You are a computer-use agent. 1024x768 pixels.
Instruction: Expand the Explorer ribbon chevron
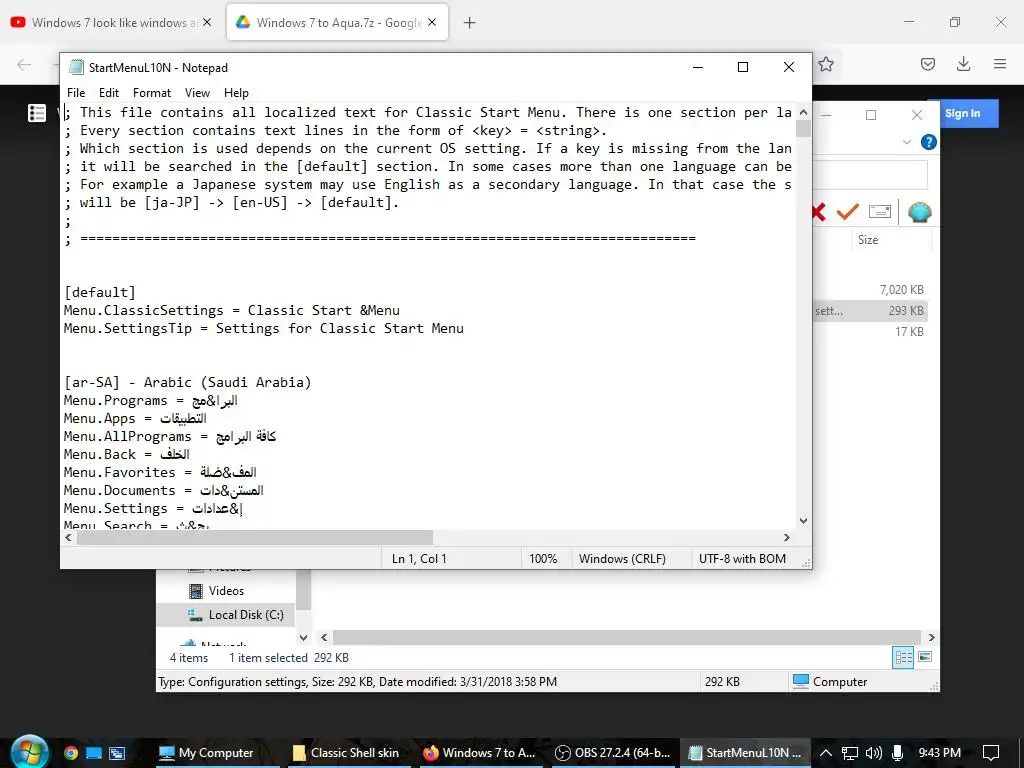pos(906,142)
